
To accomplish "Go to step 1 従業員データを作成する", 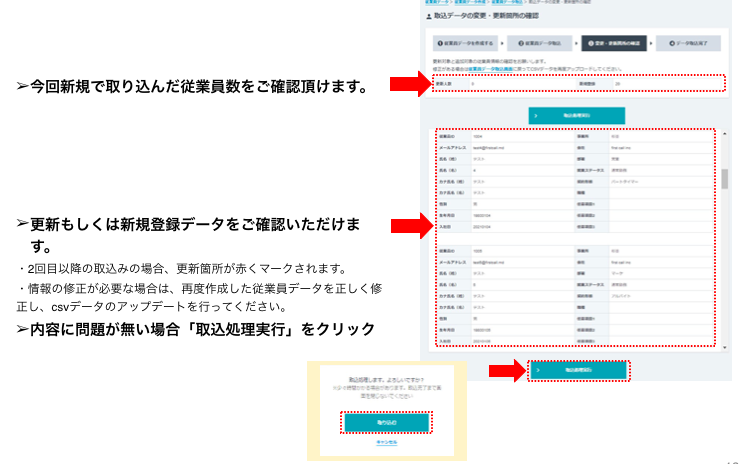I will (x=465, y=43).
